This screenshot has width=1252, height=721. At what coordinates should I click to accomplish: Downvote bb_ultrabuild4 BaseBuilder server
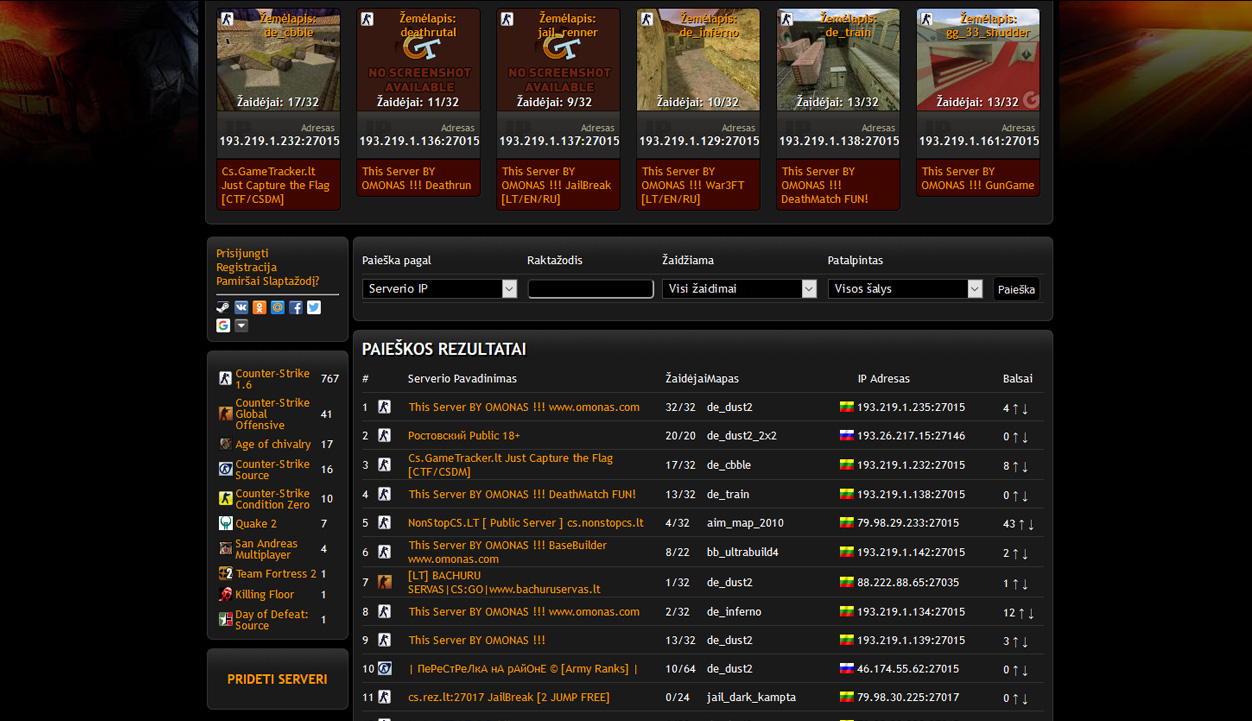(x=1025, y=553)
